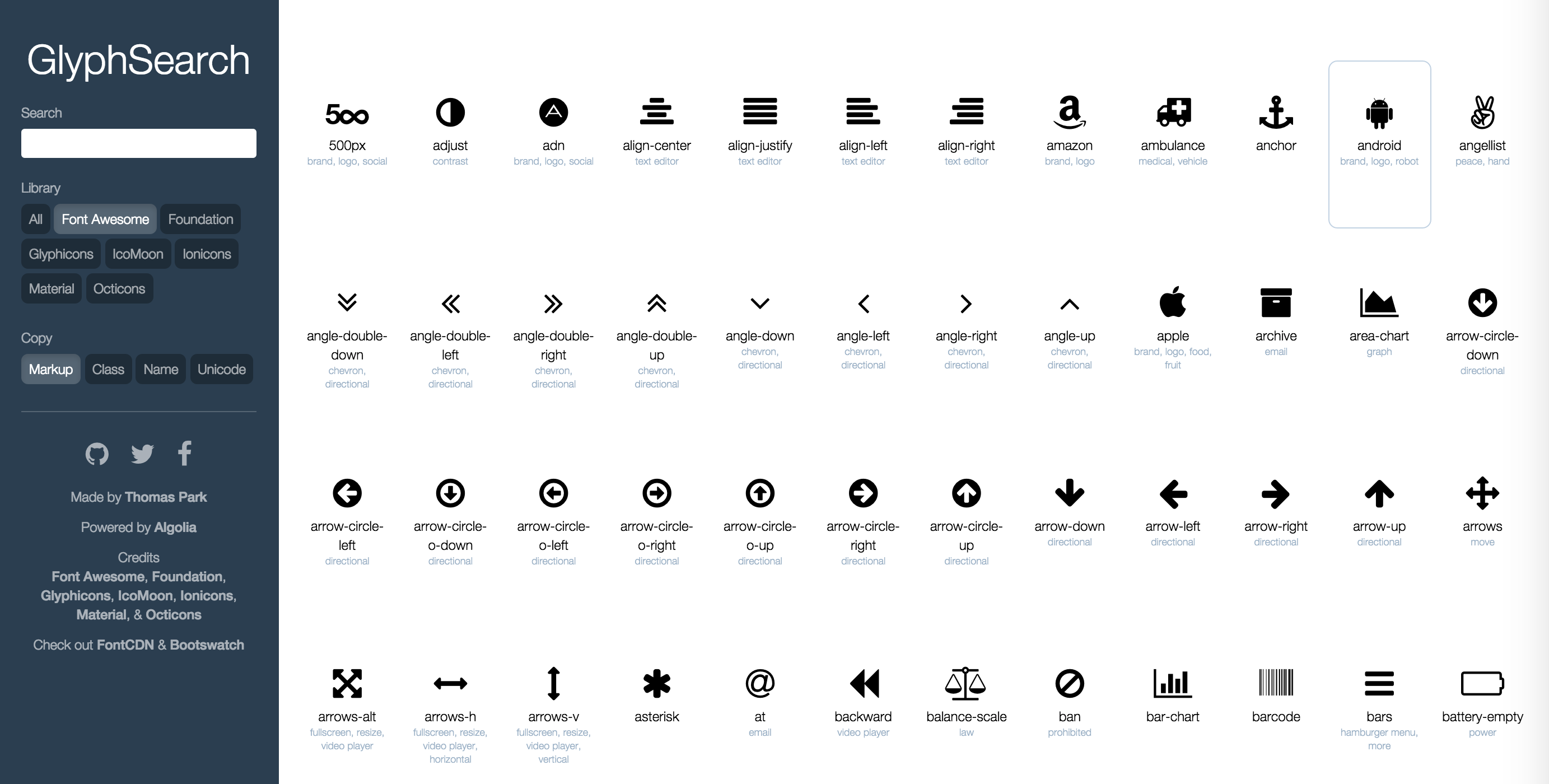Switch to the Name copy format
1549x784 pixels.
tap(161, 369)
